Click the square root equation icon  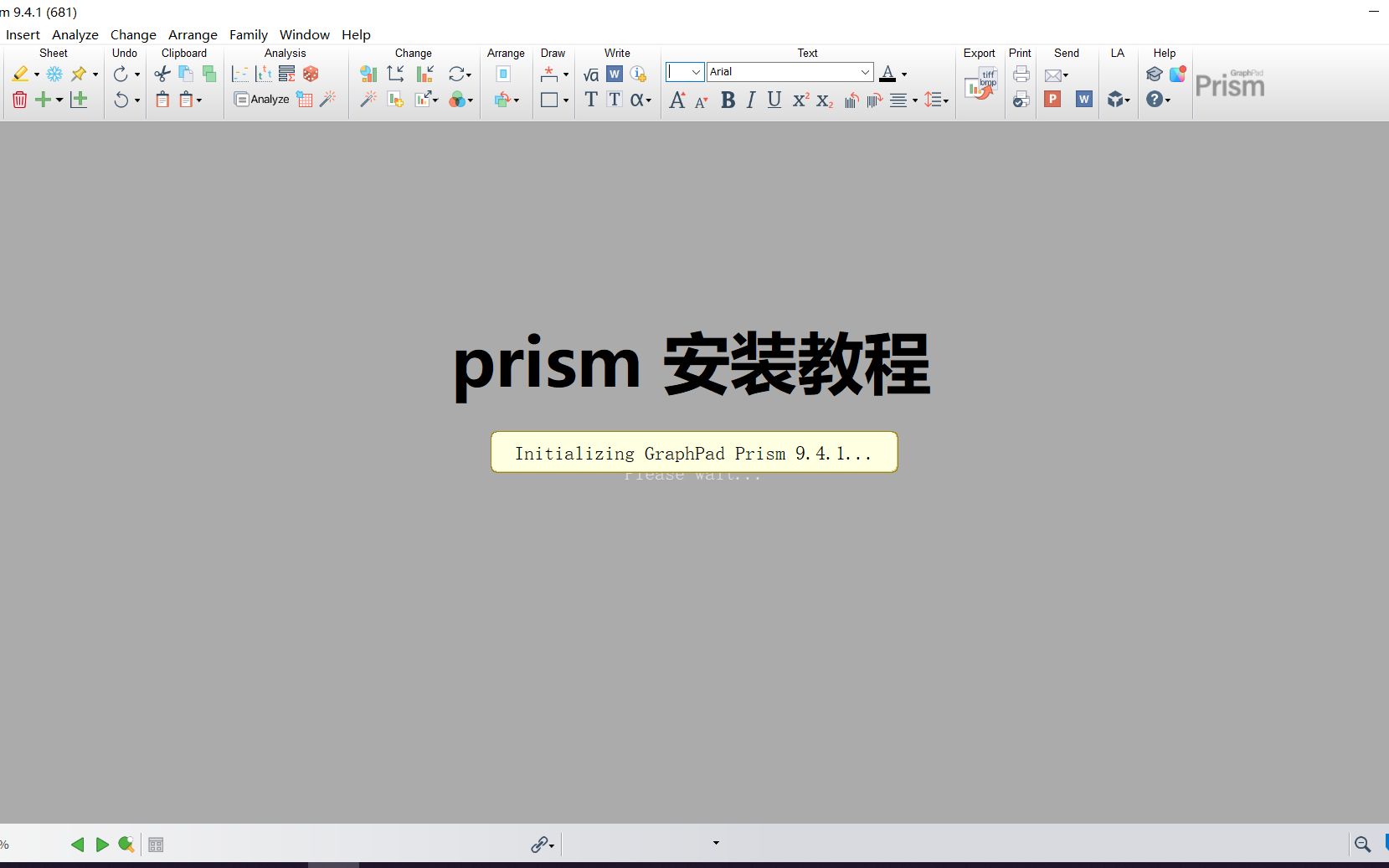[591, 74]
